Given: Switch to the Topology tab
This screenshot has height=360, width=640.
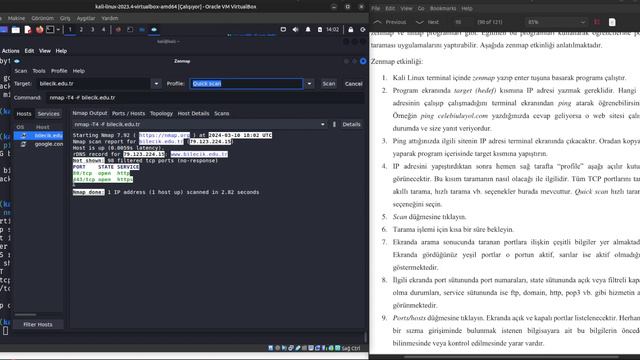Looking at the screenshot, I should [x=161, y=113].
